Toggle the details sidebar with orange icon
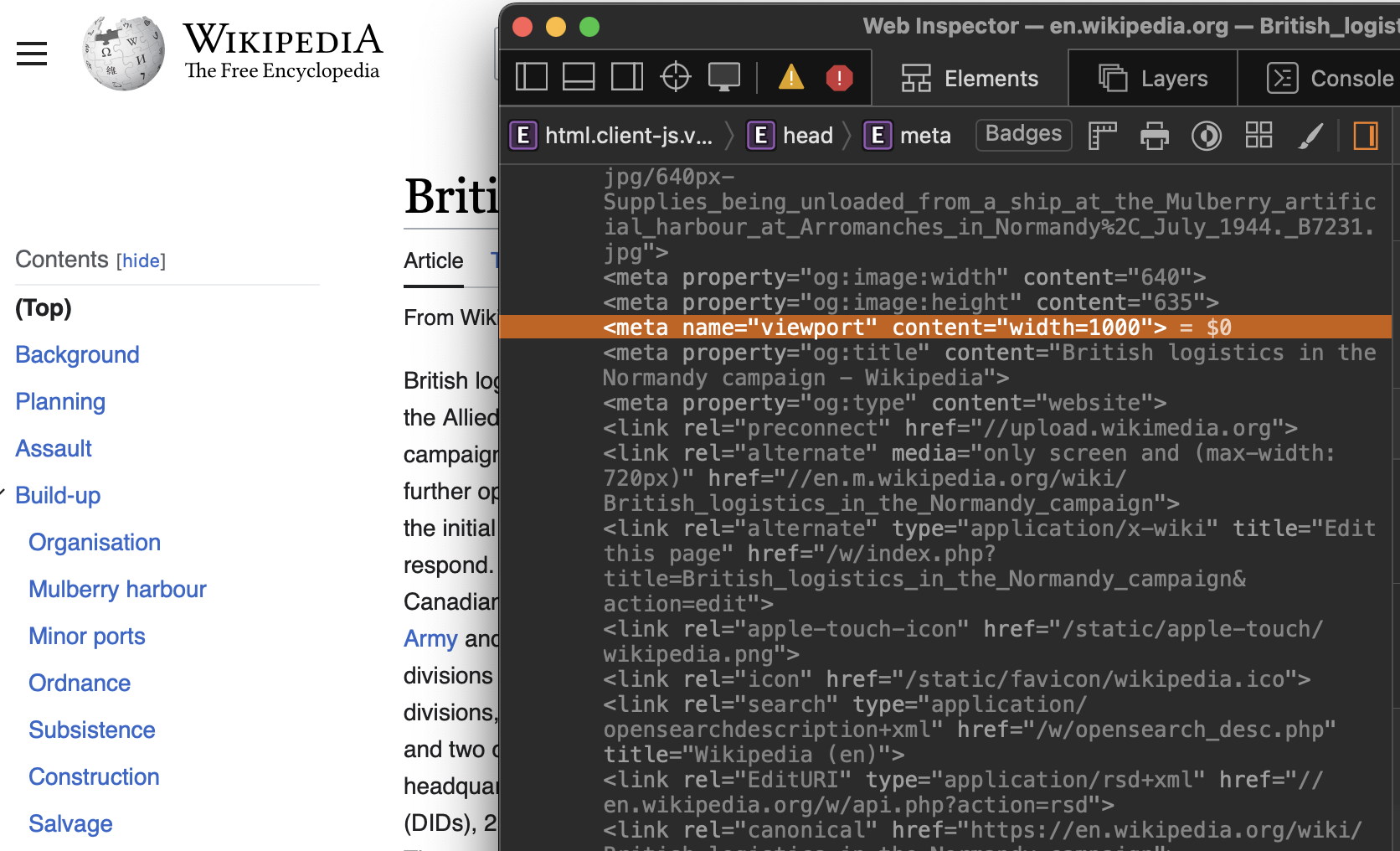The height and width of the screenshot is (851, 1400). click(x=1366, y=135)
